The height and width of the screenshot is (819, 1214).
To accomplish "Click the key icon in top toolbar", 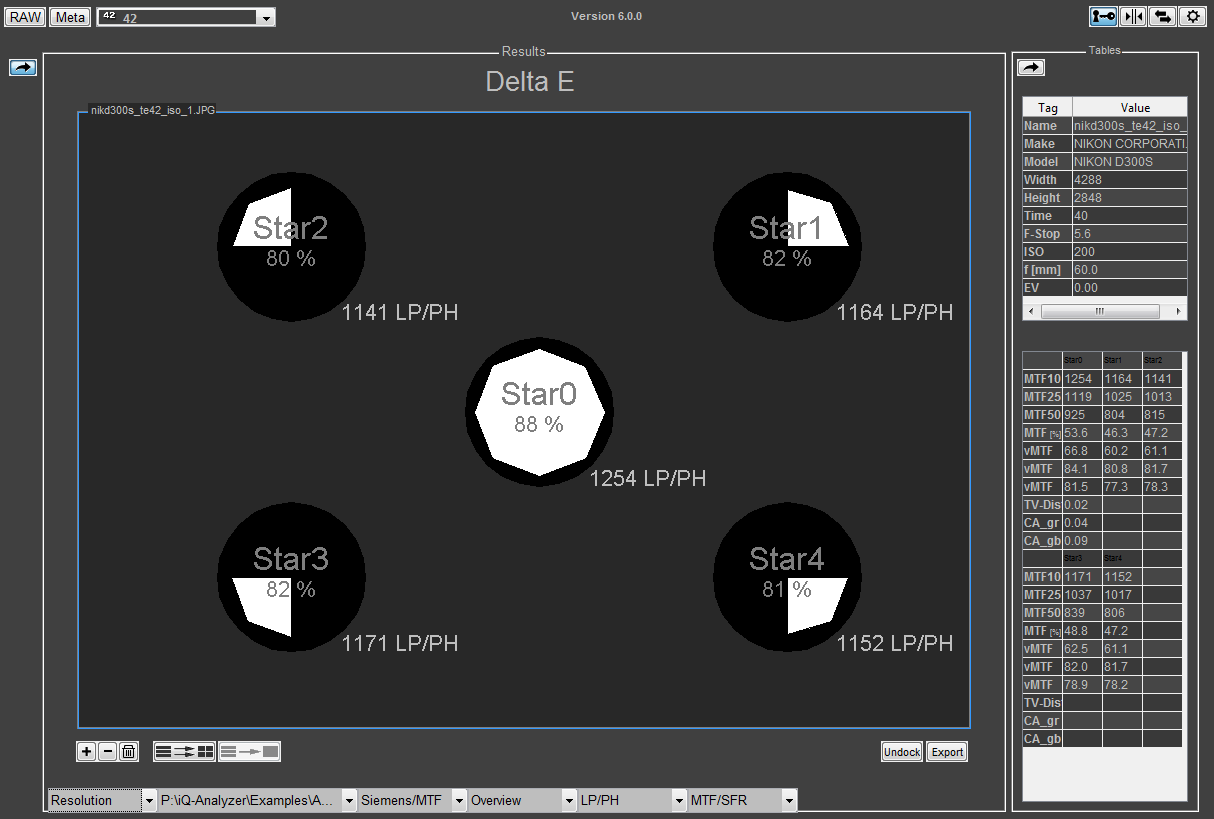I will (x=1103, y=16).
